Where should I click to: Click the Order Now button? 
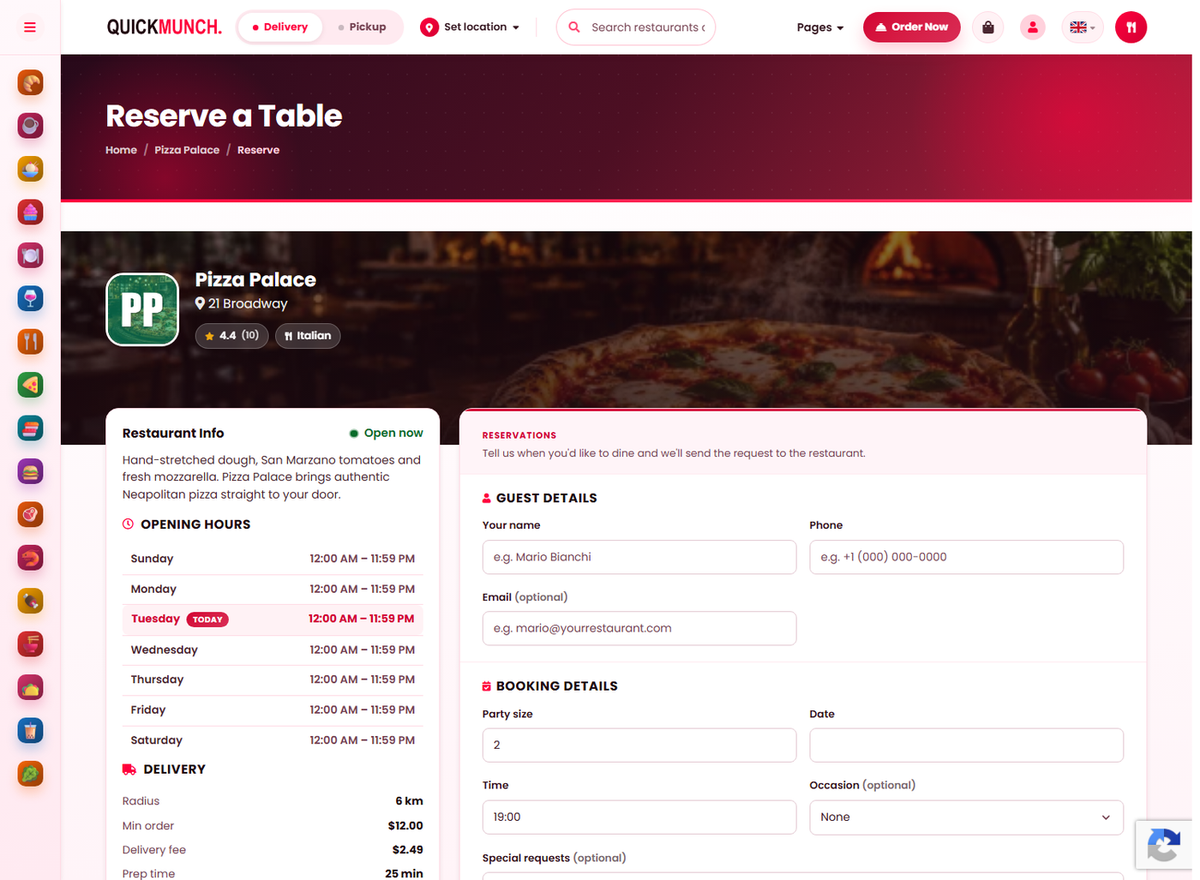tap(912, 27)
